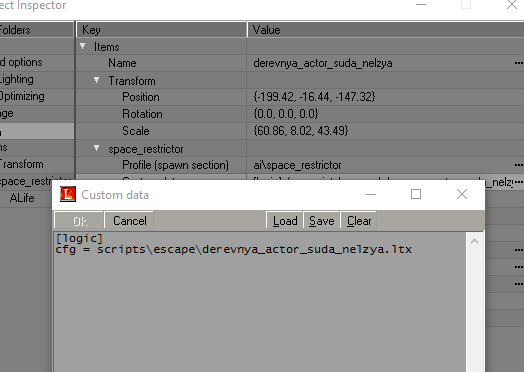Click the Clear button
Image resolution: width=524 pixels, height=372 pixels.
click(359, 221)
